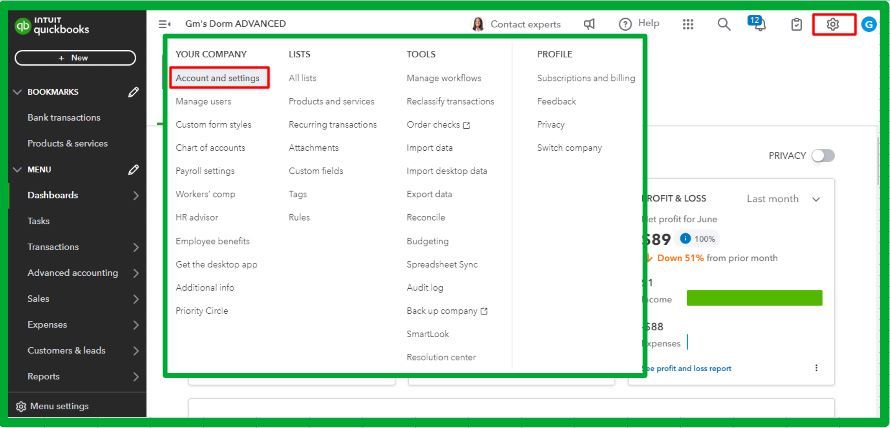The height and width of the screenshot is (428, 890).
Task: Click the green Income bar
Action: [754, 298]
